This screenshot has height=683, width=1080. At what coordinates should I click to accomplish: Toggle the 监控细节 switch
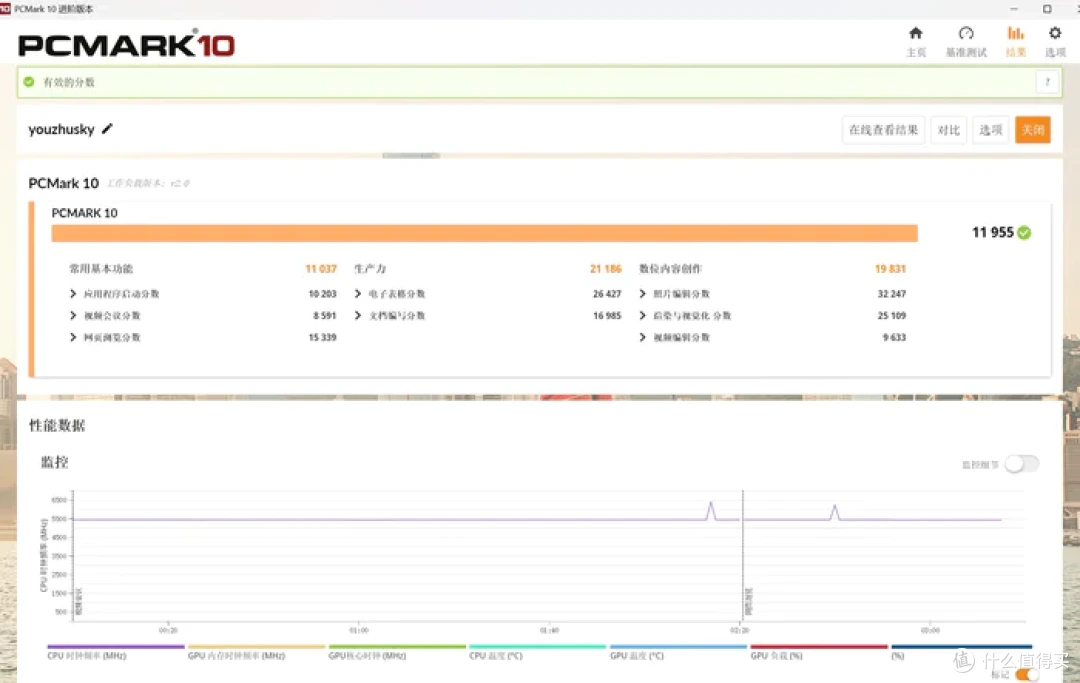1021,464
